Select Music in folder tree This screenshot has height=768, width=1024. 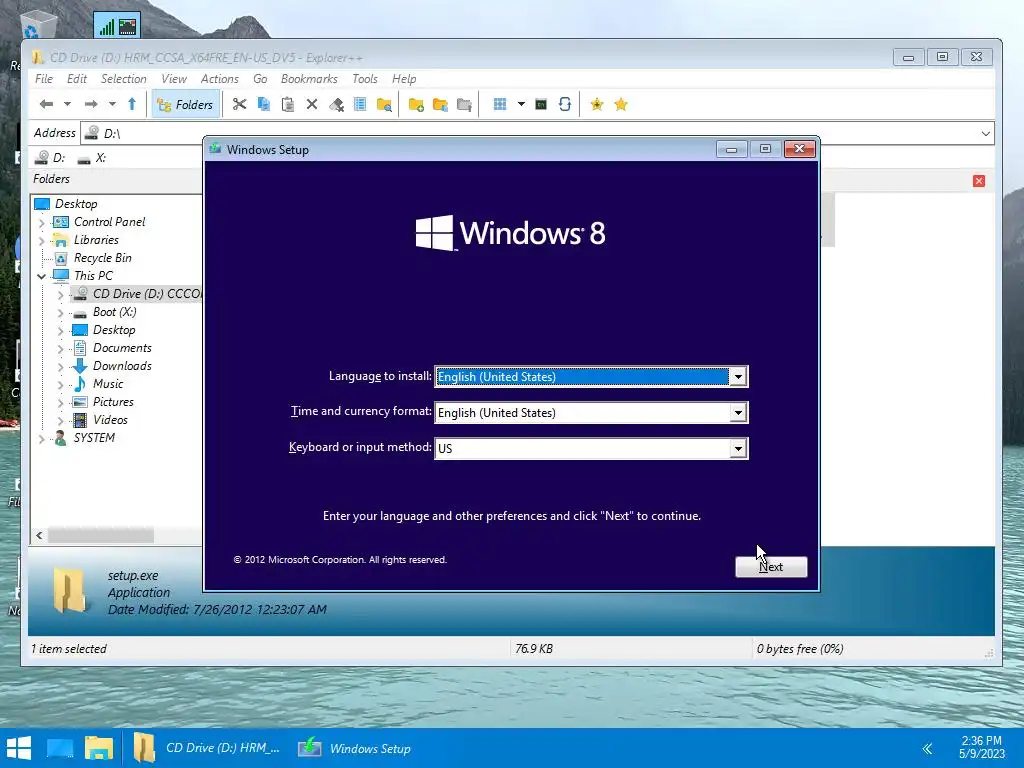point(108,384)
